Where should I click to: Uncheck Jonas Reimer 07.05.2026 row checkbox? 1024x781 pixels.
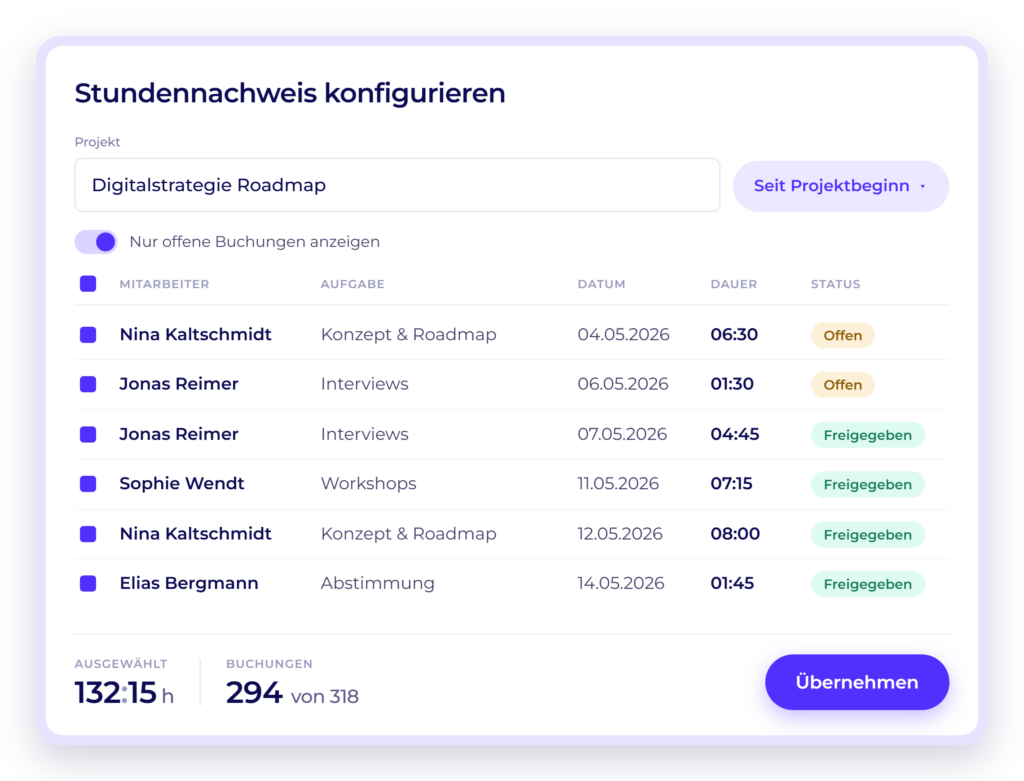point(88,434)
